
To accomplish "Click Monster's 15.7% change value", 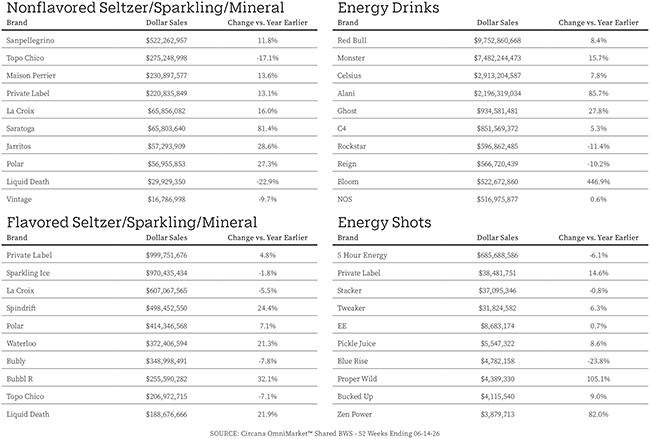I will (598, 58).
